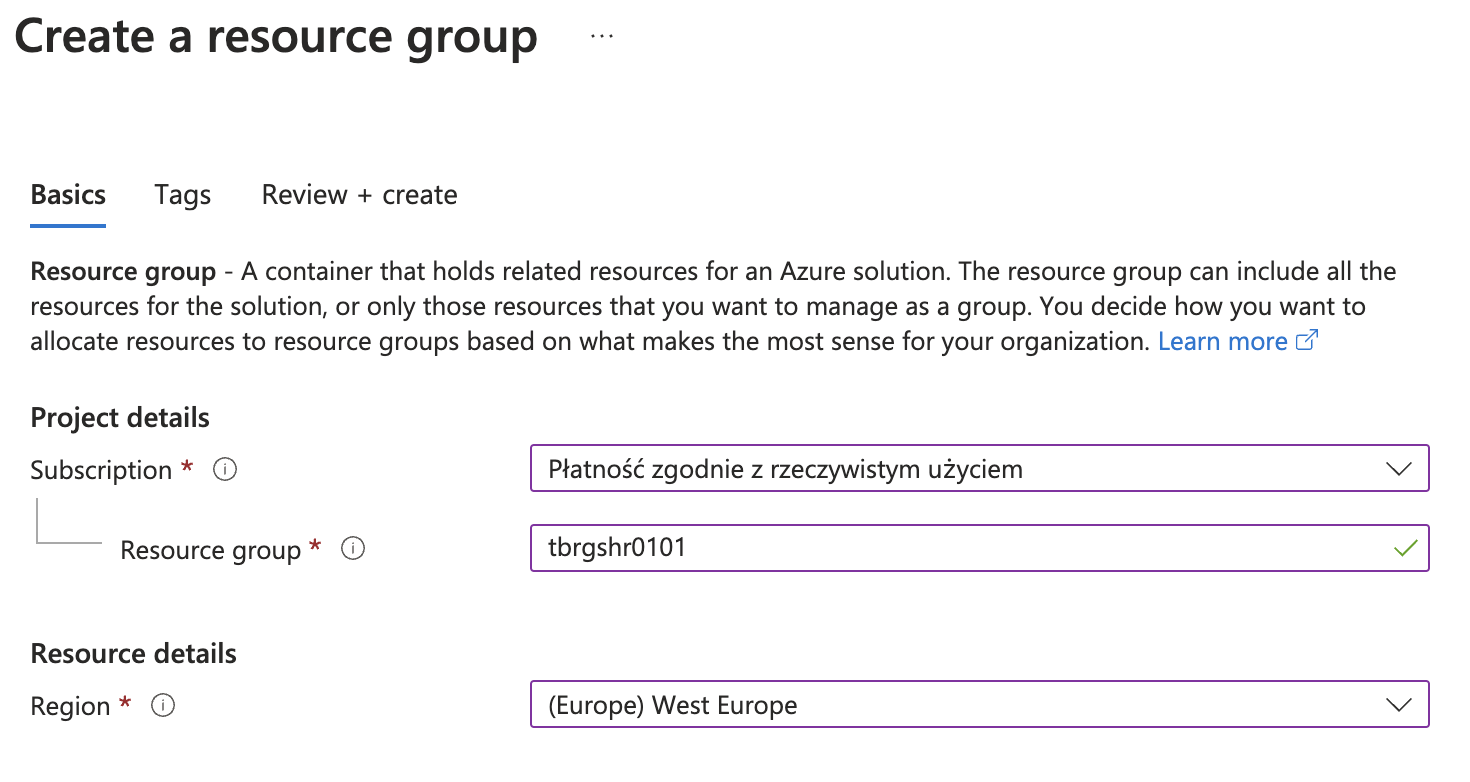The image size is (1470, 782).
Task: Click inside the tbrgshr0101 name field
Action: click(x=980, y=548)
